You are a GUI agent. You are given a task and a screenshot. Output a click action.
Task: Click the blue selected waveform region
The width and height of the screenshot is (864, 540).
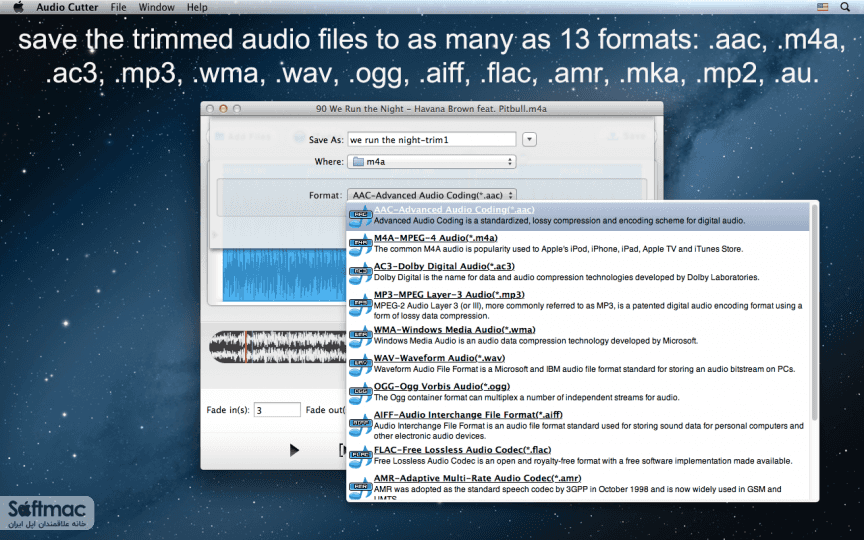pos(284,274)
